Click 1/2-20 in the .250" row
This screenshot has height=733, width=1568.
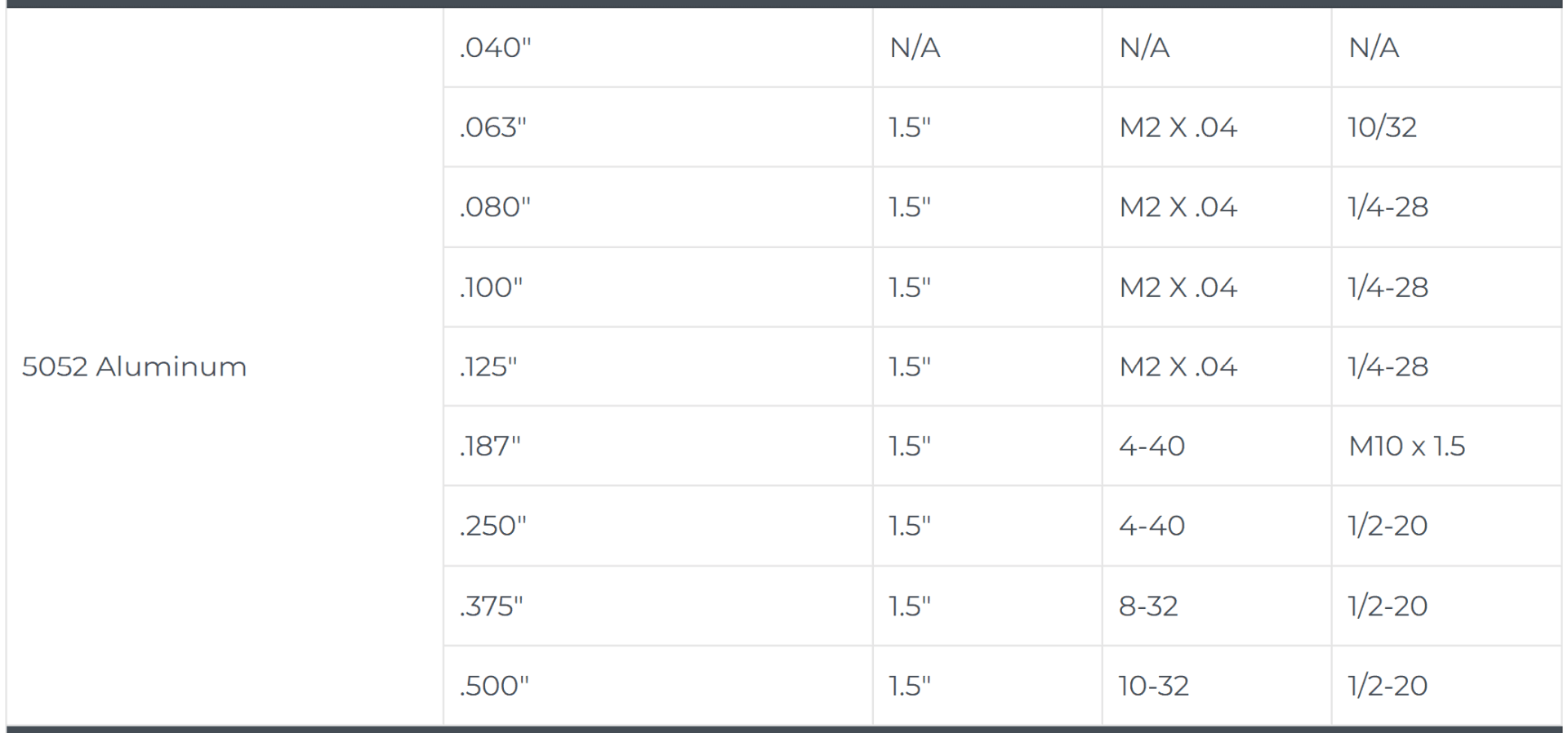click(1446, 526)
